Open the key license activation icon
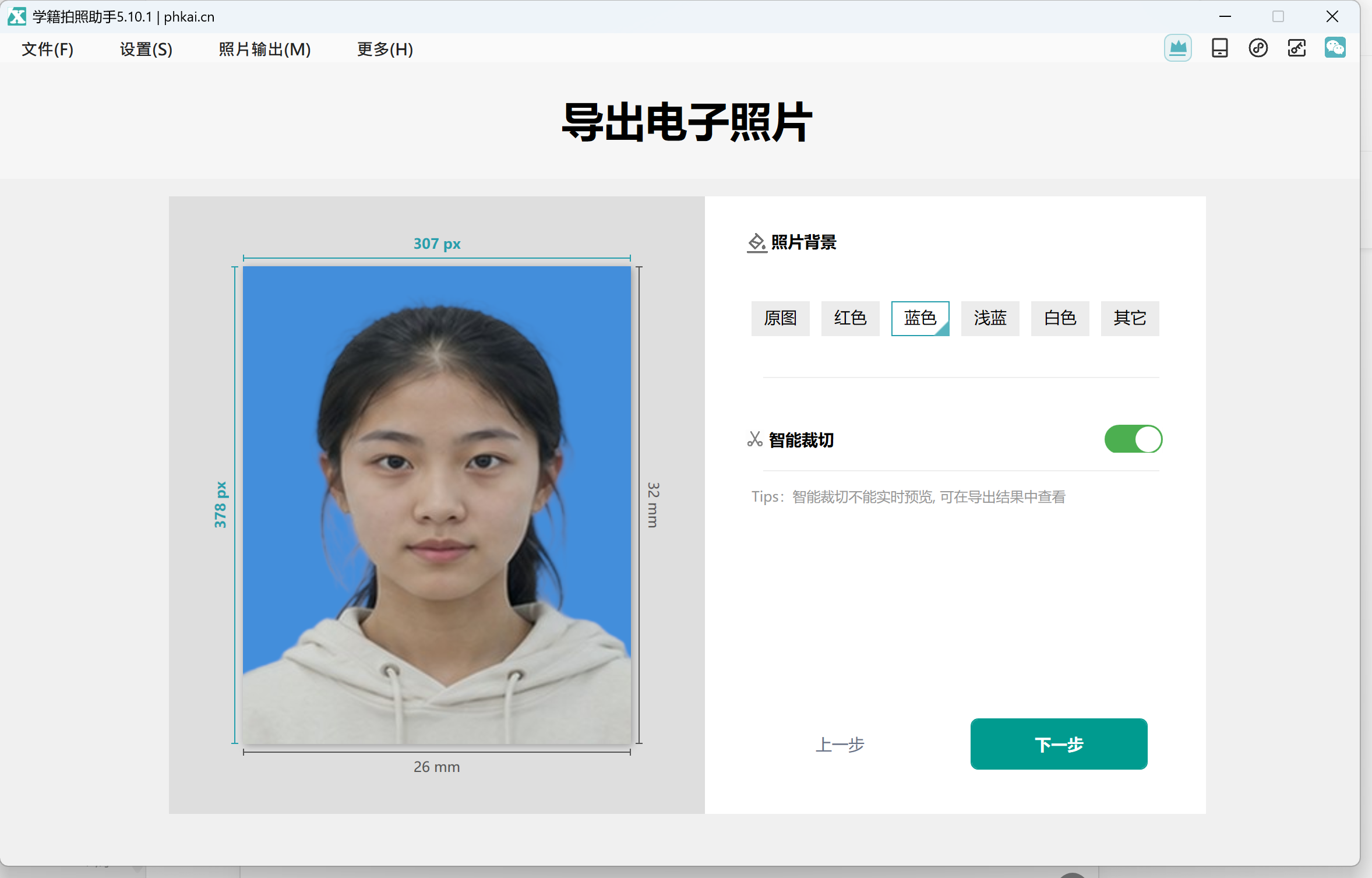 point(1296,48)
